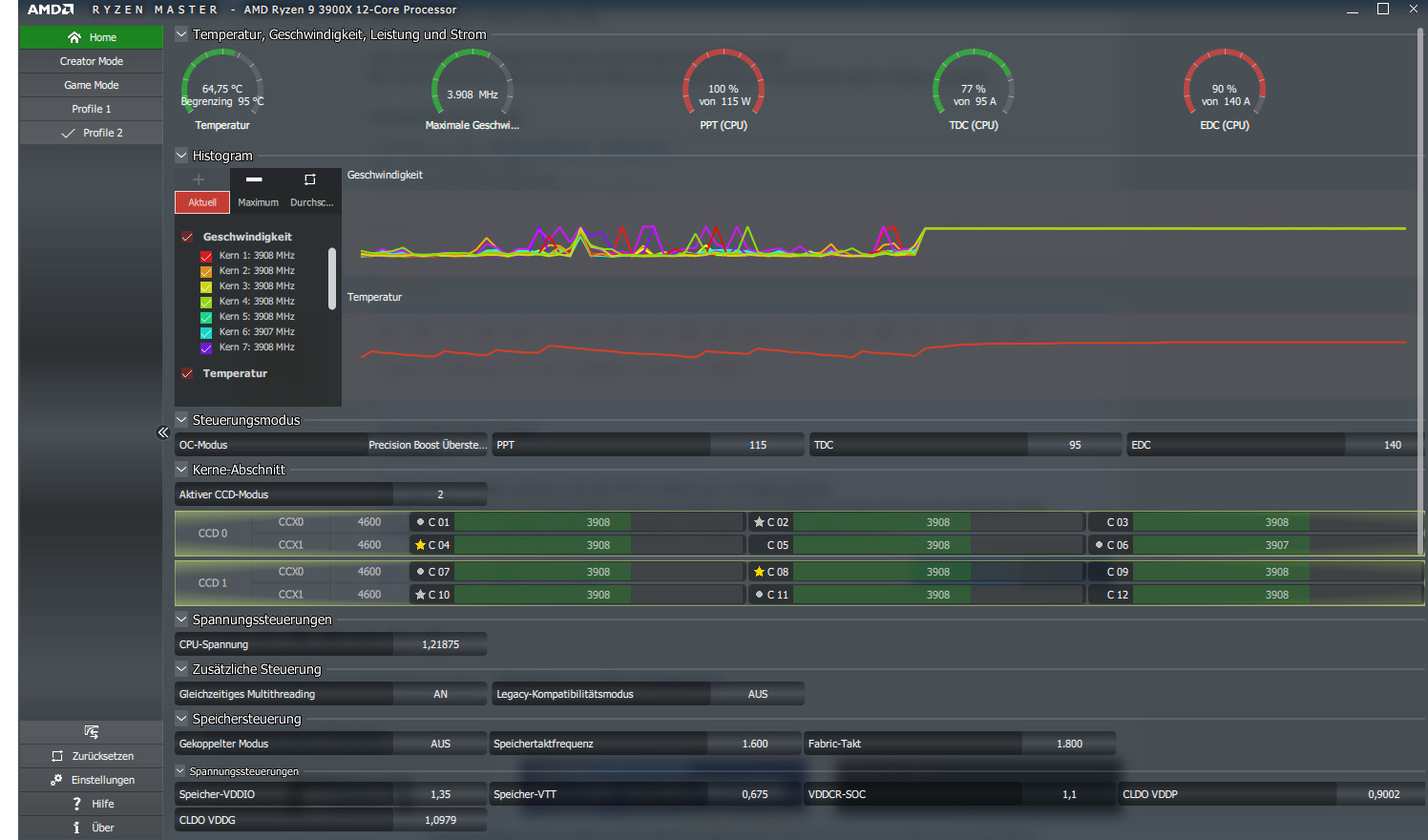Click the reset icon beside Zurücksetzen
The width and height of the screenshot is (1428, 840).
57,756
